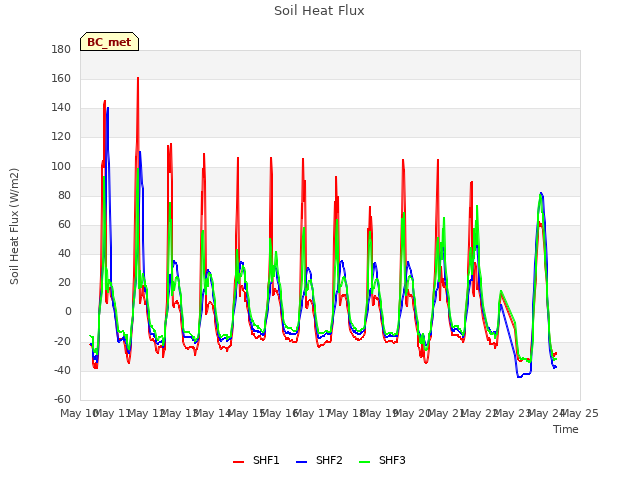
Task: Click the Soil Heat Flux chart title
Action: [x=319, y=11]
